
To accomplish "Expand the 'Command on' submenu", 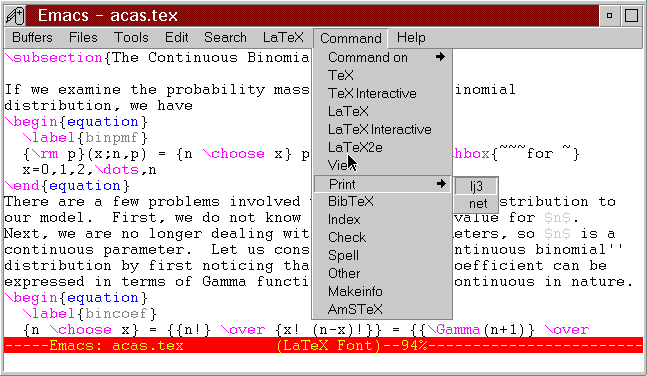I will click(382, 57).
